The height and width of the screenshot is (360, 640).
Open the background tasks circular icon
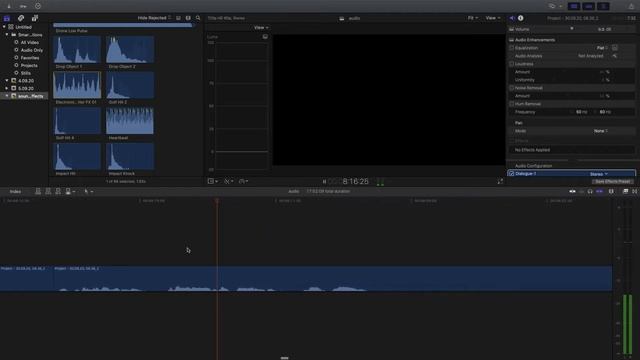(38, 6)
